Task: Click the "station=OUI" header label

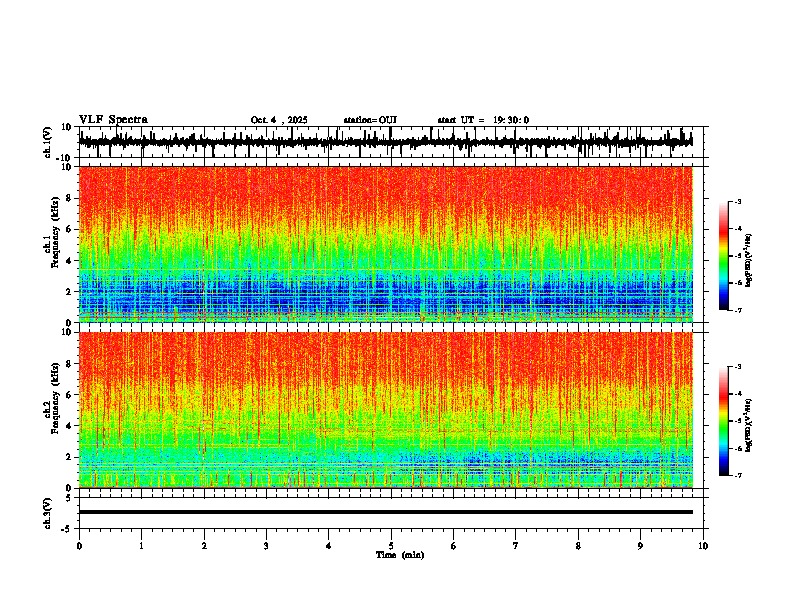Action: pos(370,120)
